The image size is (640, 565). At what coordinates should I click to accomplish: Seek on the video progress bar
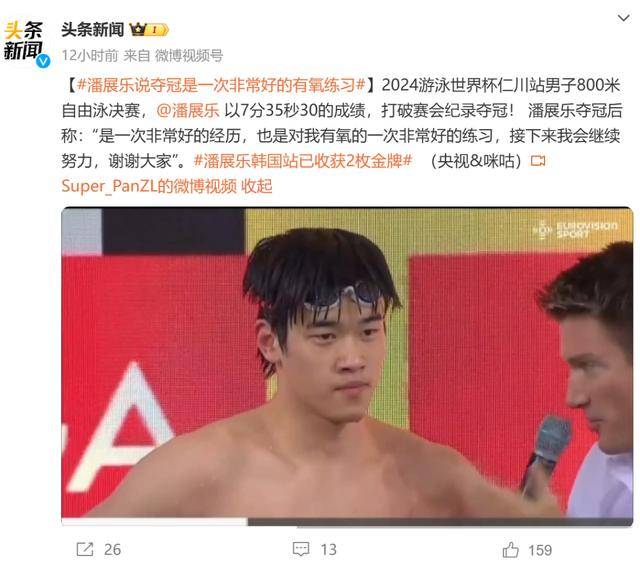pyautogui.click(x=347, y=522)
